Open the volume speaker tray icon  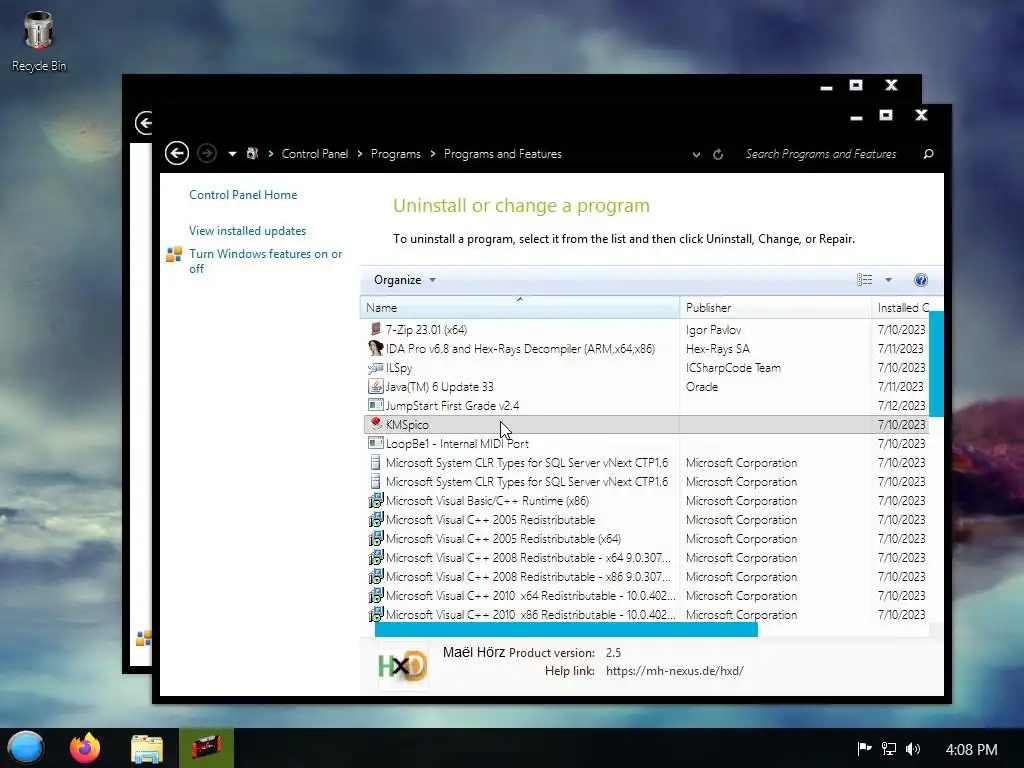912,748
